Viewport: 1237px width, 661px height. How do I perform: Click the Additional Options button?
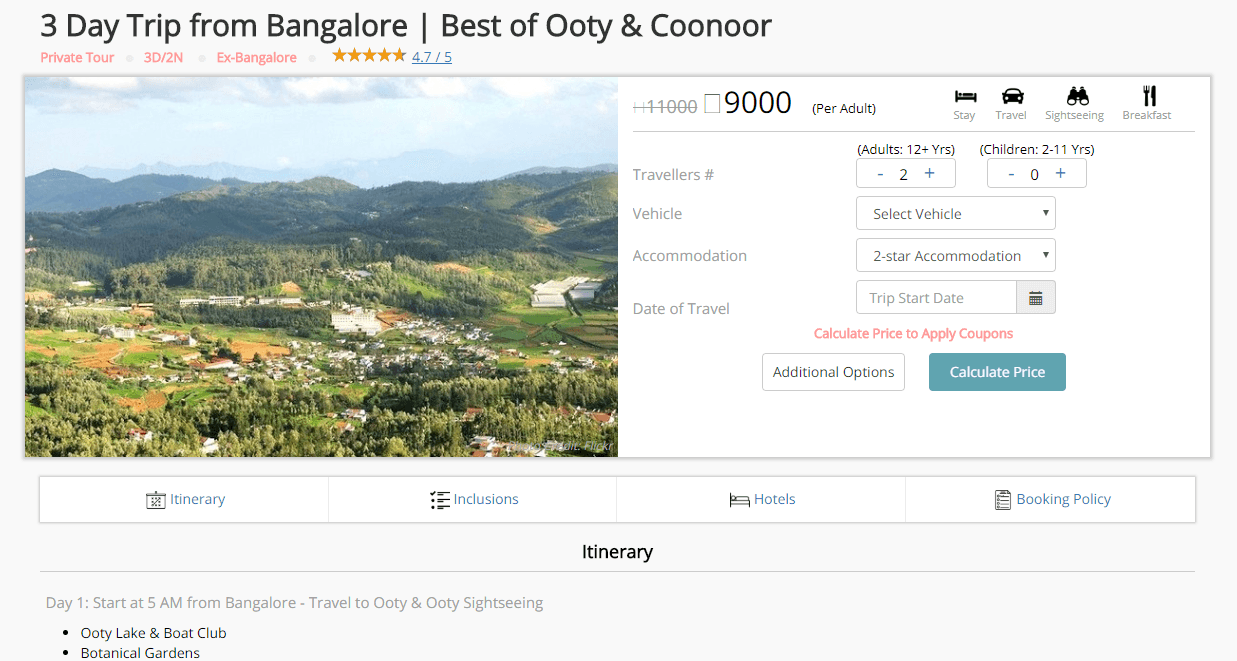point(833,372)
